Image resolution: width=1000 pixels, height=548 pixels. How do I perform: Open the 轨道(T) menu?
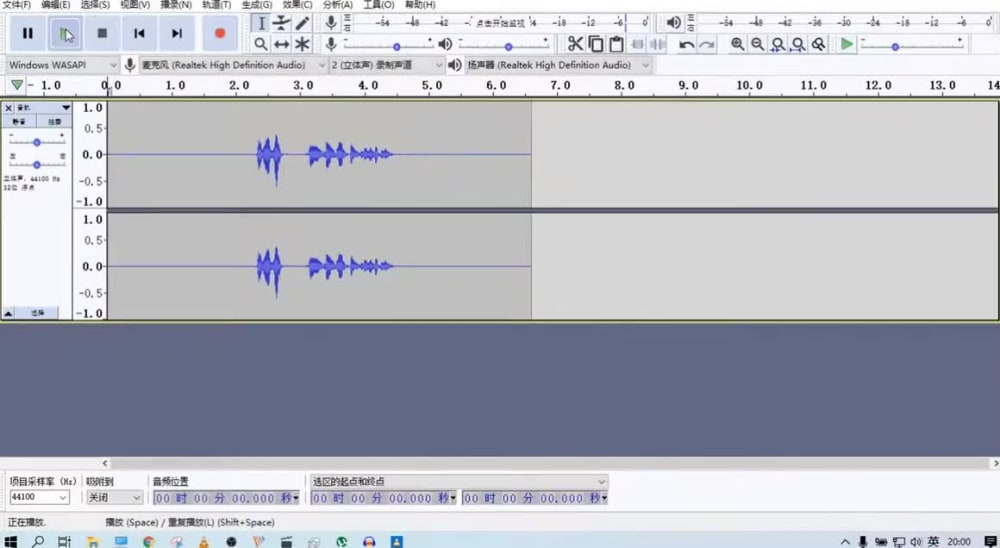[x=216, y=4]
